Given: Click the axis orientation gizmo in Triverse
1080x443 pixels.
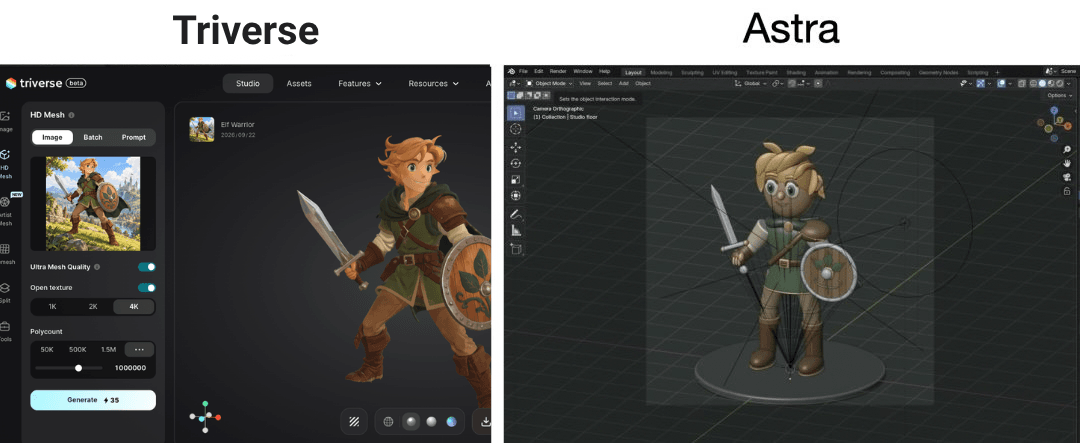Looking at the screenshot, I should 205,417.
